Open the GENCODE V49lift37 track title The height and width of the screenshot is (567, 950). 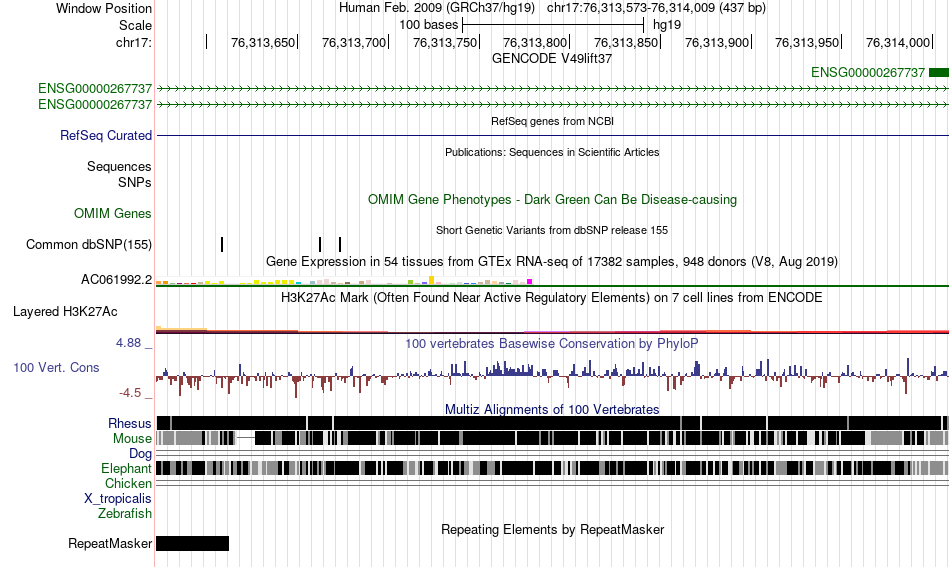click(552, 59)
